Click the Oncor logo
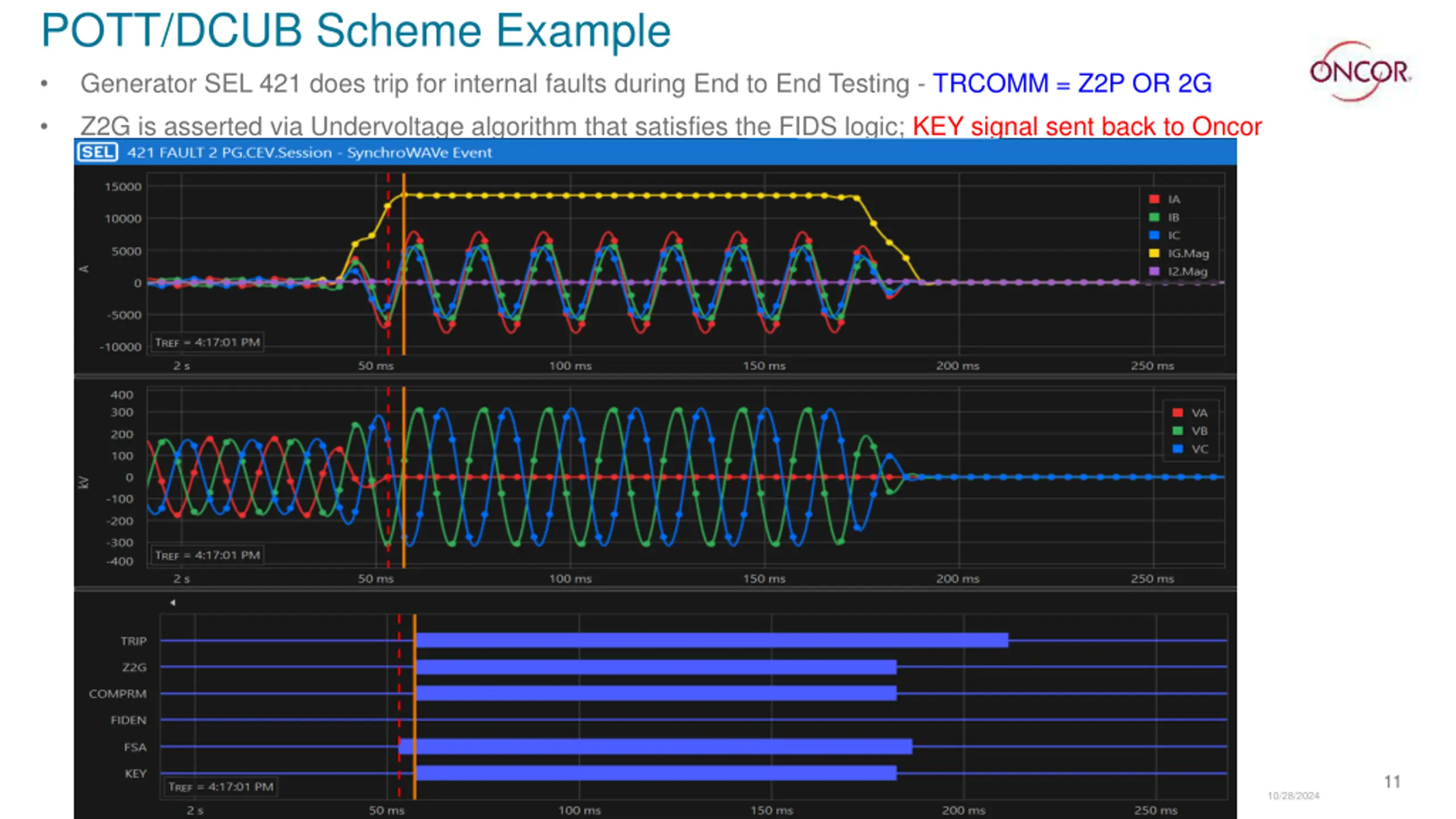Image resolution: width=1456 pixels, height=819 pixels. pos(1359,72)
